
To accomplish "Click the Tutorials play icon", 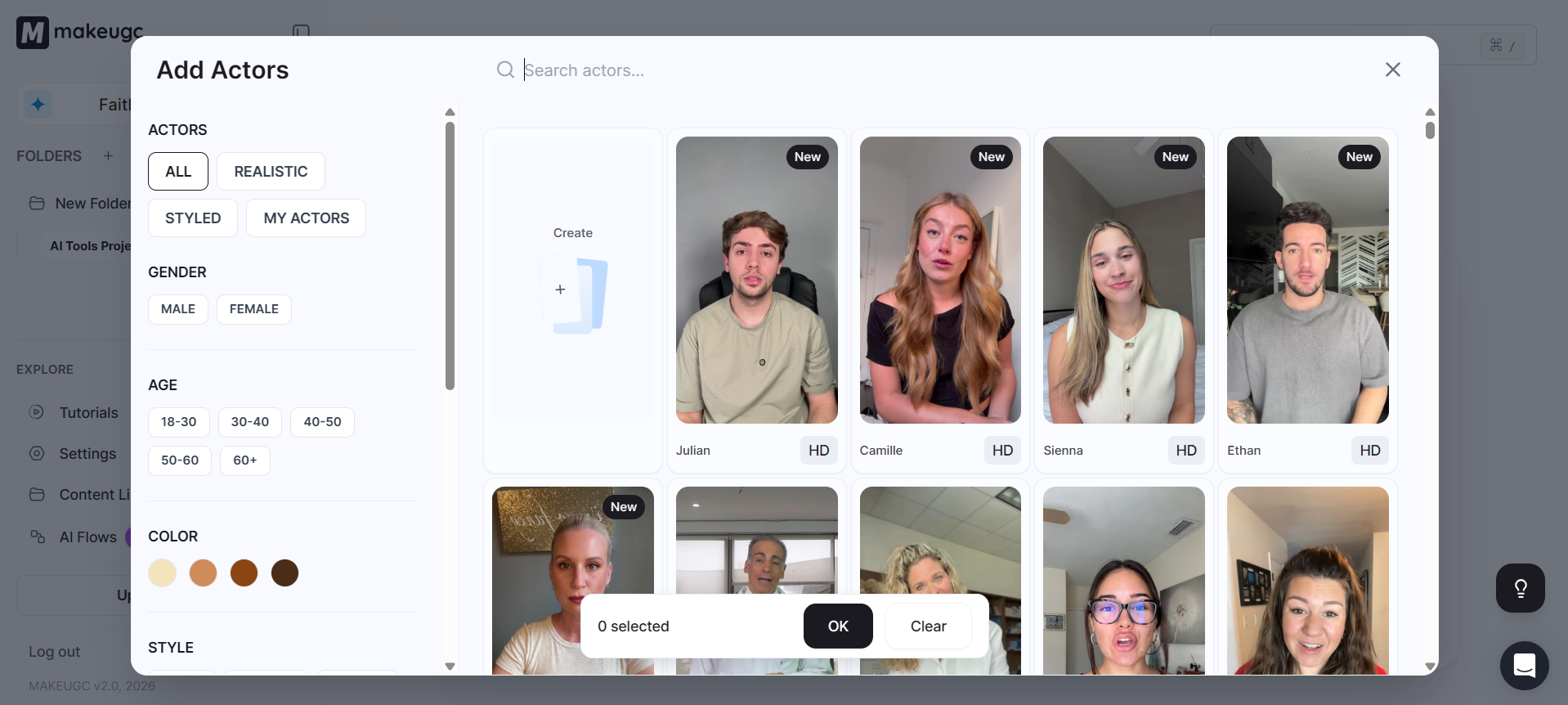I will click(37, 412).
